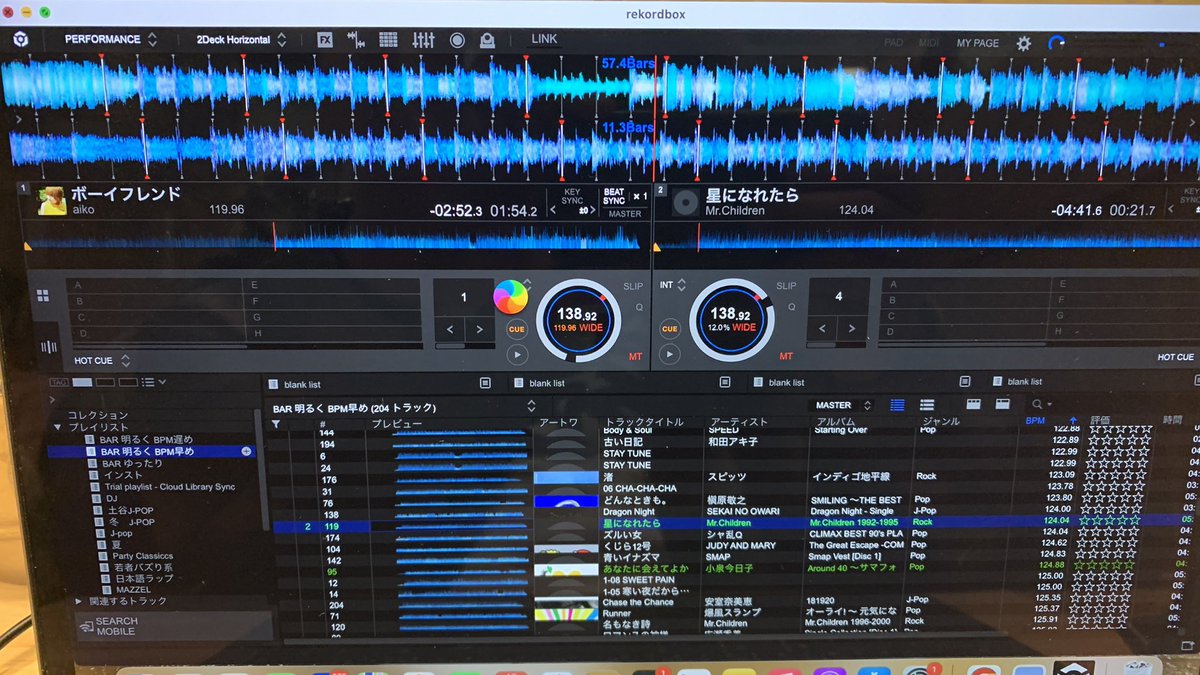Click aiko album artwork on deck 1

tap(52, 201)
